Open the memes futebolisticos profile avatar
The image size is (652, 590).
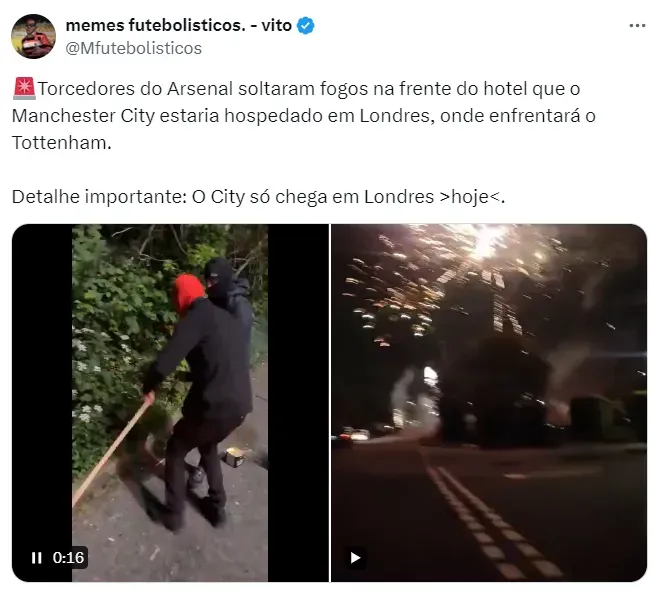33,37
